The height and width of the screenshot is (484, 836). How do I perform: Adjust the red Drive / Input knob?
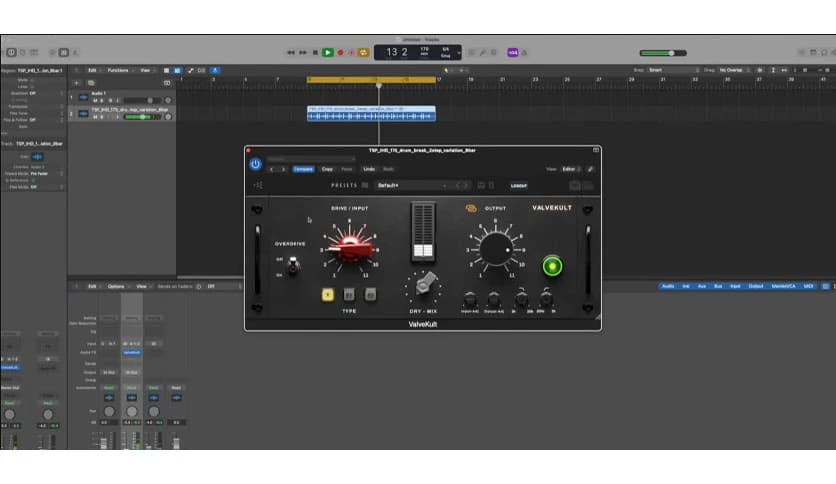pos(350,249)
